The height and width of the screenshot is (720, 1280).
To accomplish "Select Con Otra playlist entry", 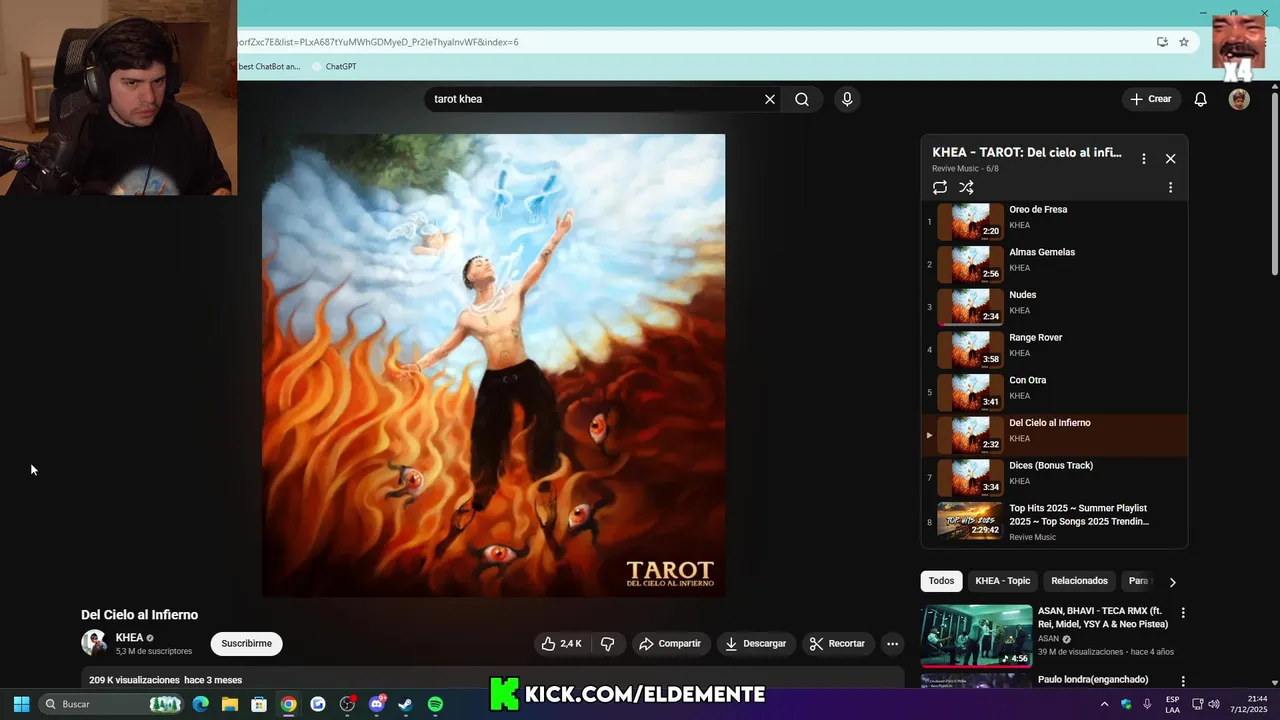I will pos(1054,393).
